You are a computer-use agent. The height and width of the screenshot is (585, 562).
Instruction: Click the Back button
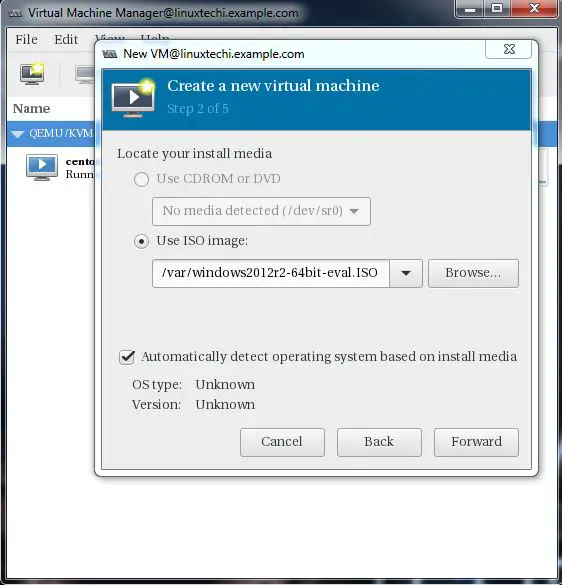pos(379,442)
